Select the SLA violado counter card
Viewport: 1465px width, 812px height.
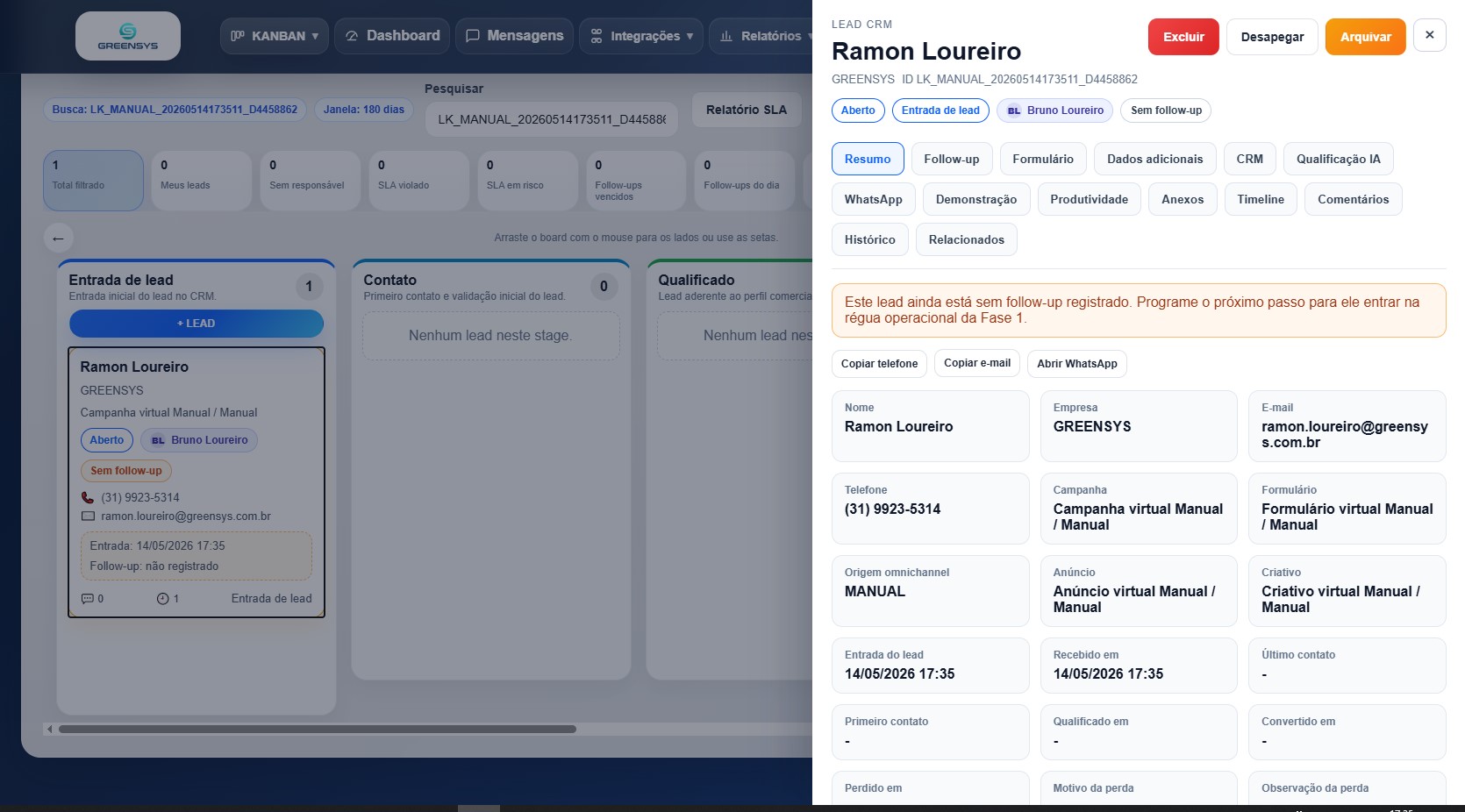pos(419,181)
